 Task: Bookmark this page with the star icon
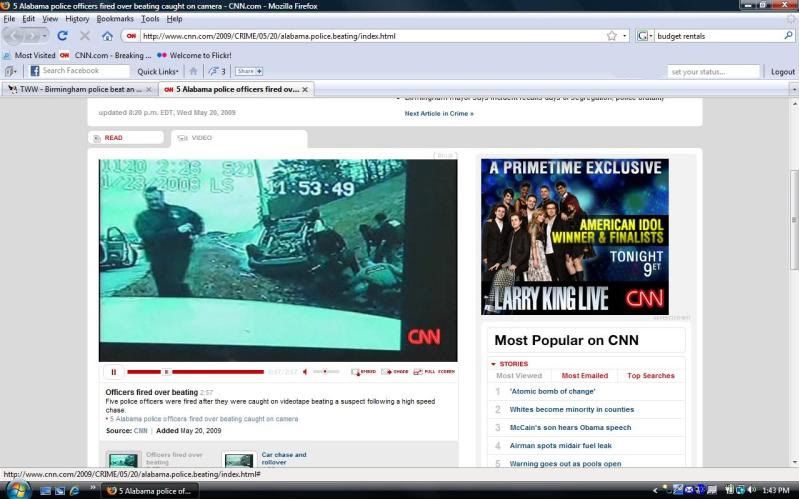point(611,36)
